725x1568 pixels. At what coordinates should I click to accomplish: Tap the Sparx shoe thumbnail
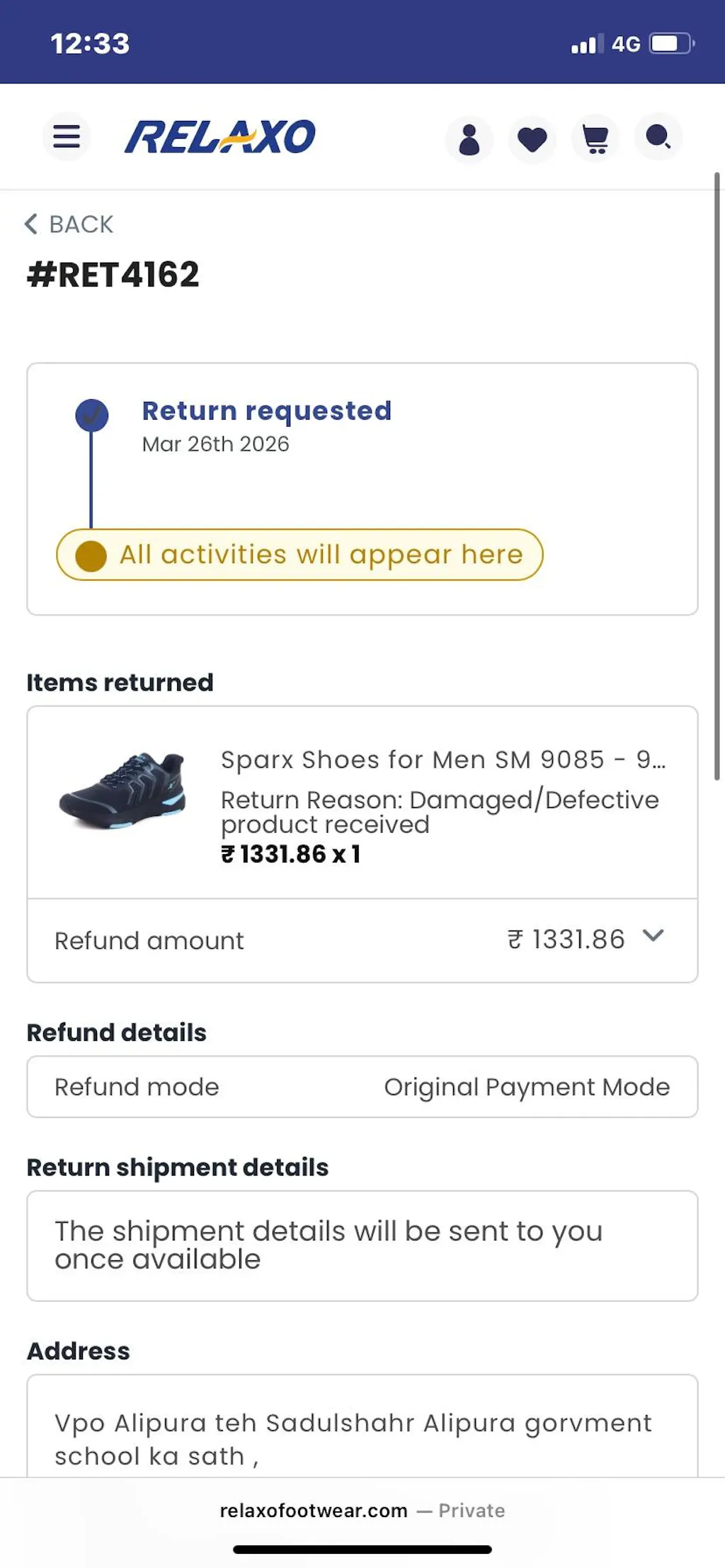click(x=123, y=790)
